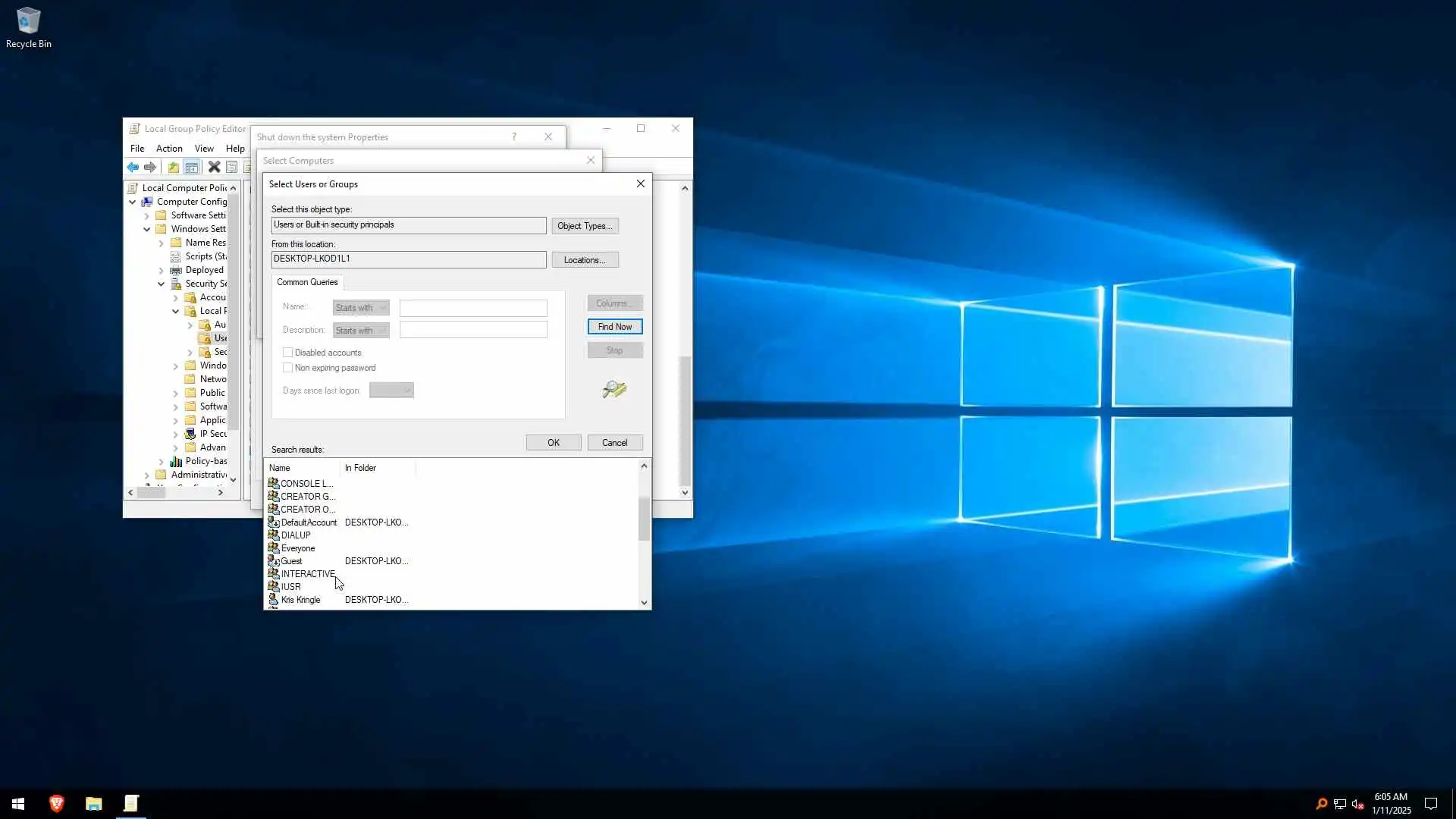Check Non expiring password option
This screenshot has height=819, width=1456.
pyautogui.click(x=288, y=368)
